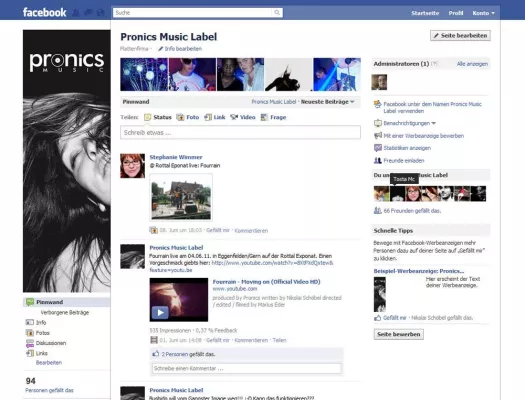This screenshot has width=525, height=400.
Task: Play the Fourrain Moving on video
Action: [160, 313]
